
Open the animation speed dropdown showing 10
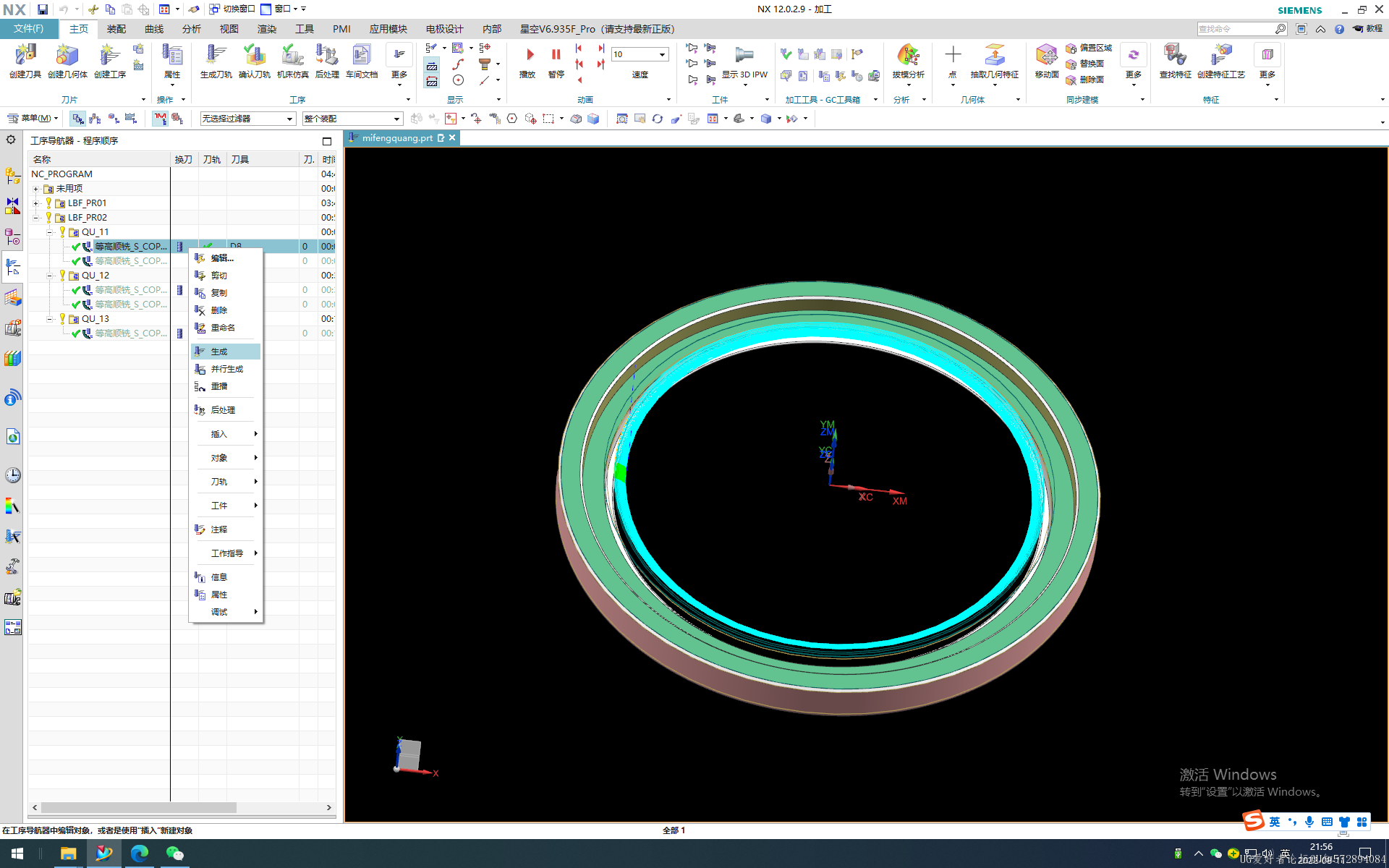click(x=640, y=54)
